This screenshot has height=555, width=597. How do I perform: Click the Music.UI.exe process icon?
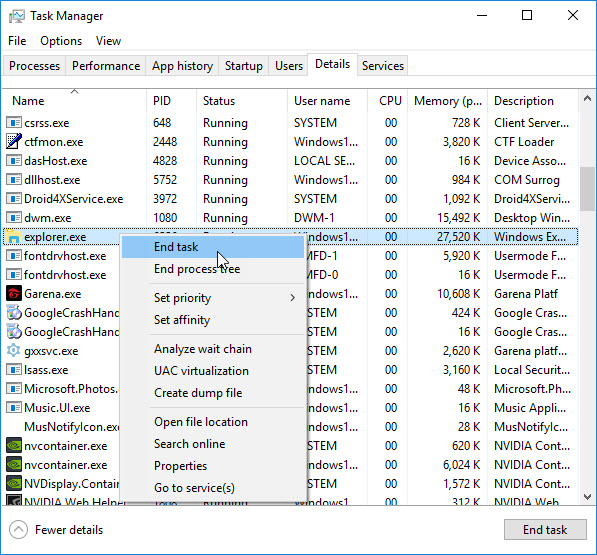(x=14, y=408)
